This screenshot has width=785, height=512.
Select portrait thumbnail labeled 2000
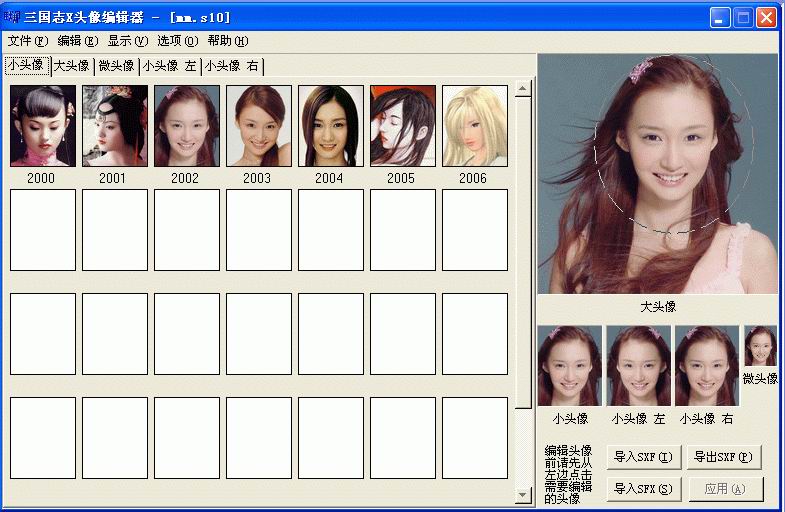pos(43,126)
